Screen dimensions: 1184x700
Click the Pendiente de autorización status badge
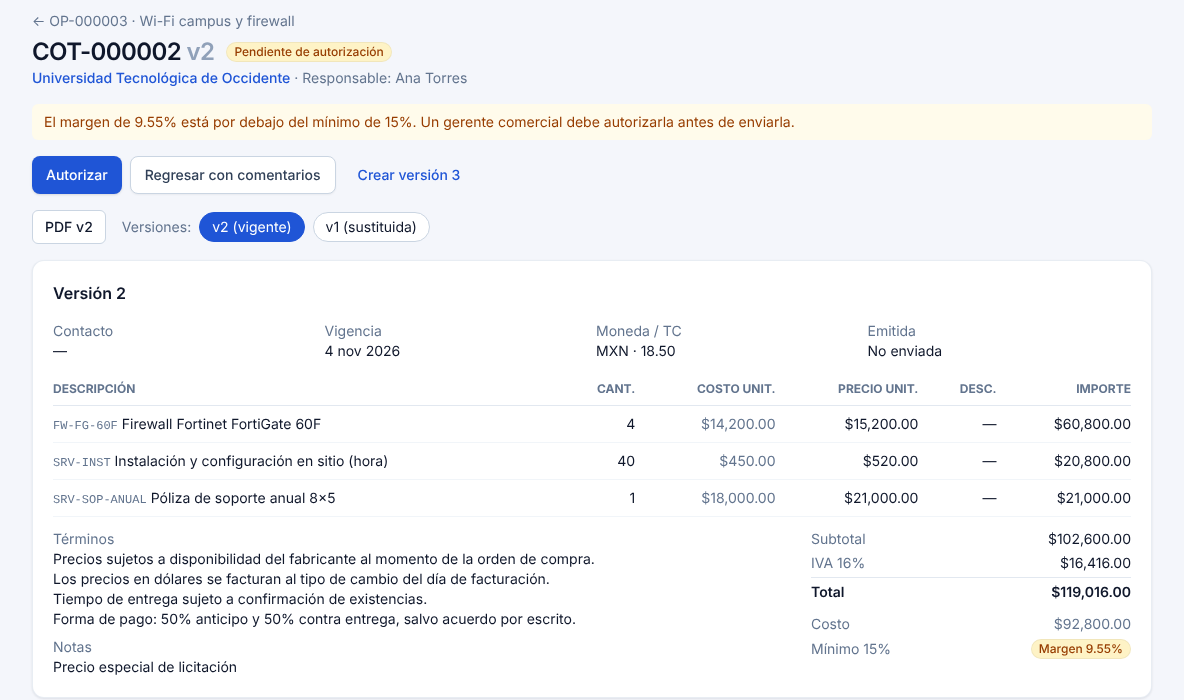point(309,52)
